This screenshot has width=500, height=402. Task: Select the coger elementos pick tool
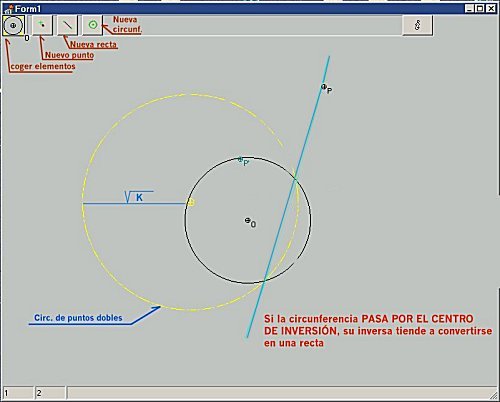click(x=13, y=25)
